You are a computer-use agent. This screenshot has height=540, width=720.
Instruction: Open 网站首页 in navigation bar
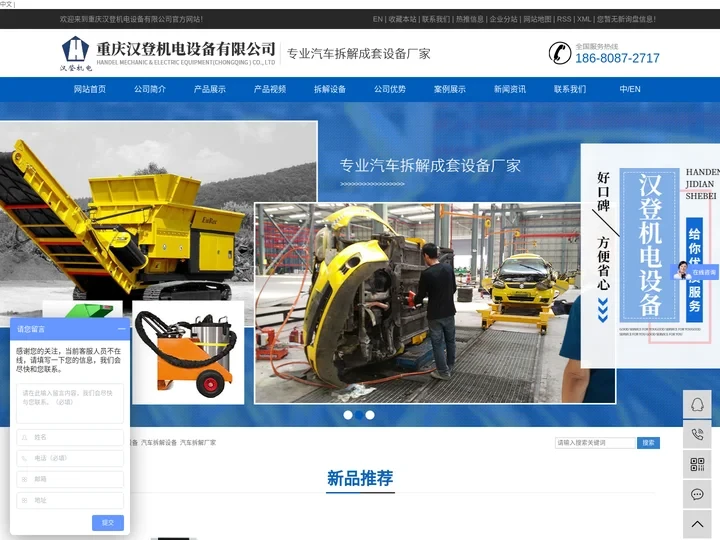tap(90, 89)
